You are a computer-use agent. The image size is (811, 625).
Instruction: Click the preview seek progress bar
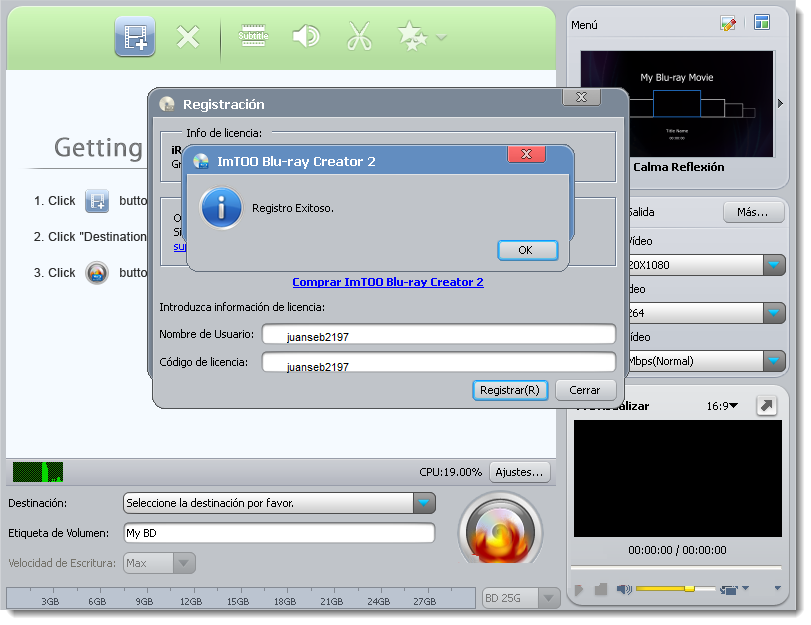(x=676, y=568)
